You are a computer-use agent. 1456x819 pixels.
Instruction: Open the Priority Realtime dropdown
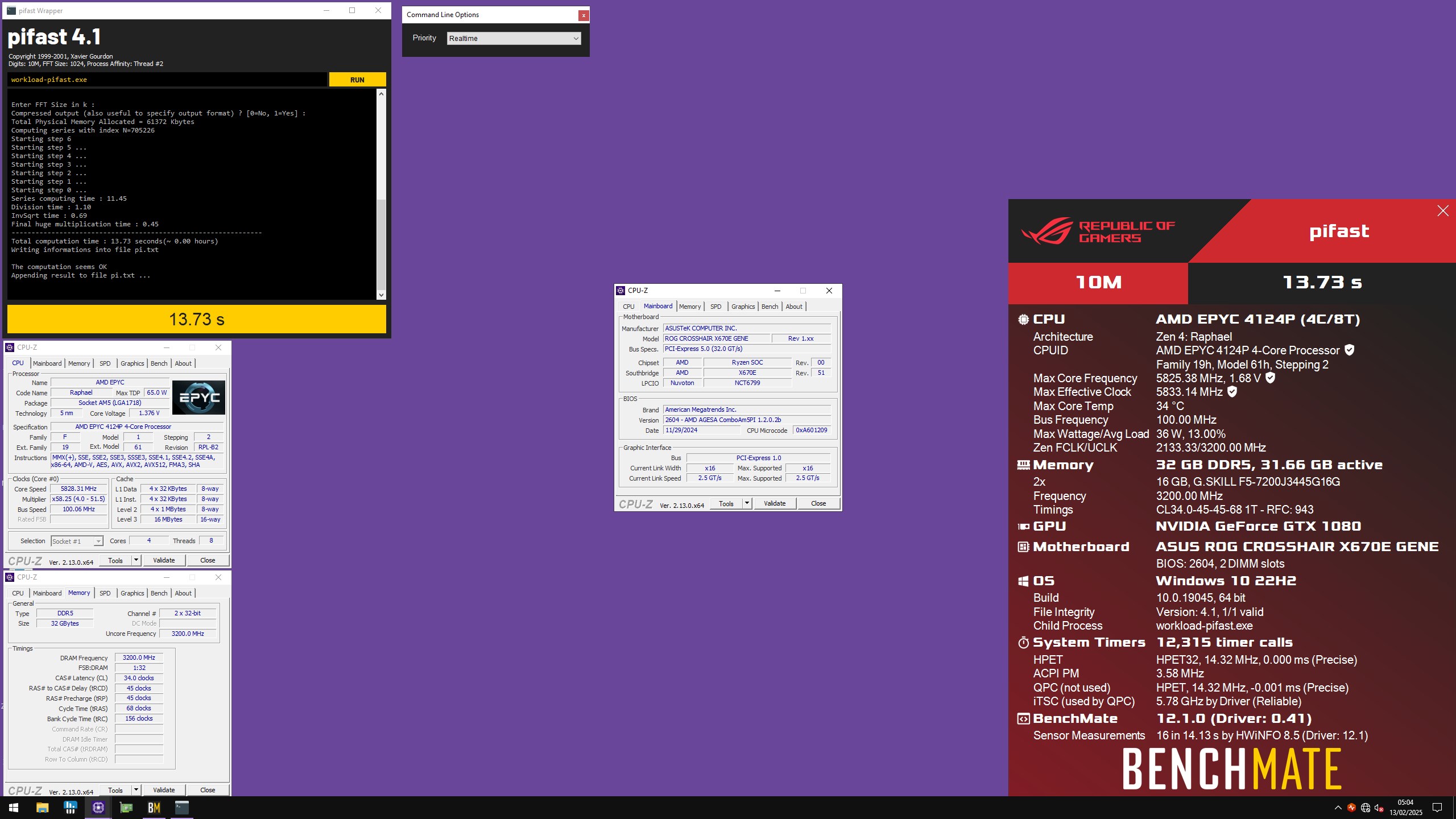coord(514,38)
